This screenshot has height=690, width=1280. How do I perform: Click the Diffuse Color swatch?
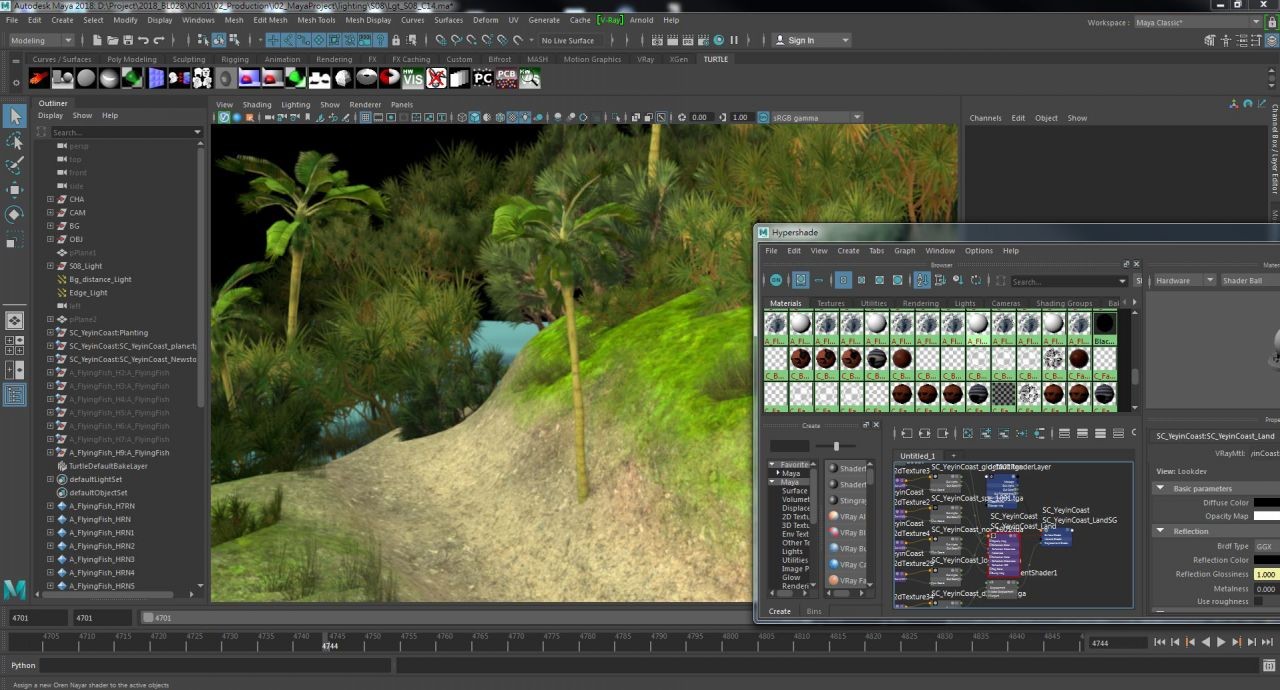(x=1266, y=502)
